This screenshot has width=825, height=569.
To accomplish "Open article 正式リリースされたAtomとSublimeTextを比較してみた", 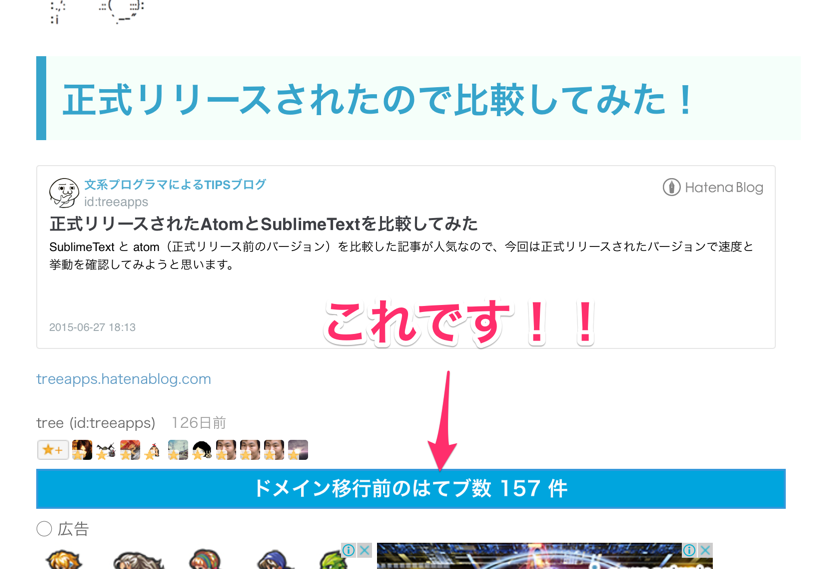I will pyautogui.click(x=264, y=224).
